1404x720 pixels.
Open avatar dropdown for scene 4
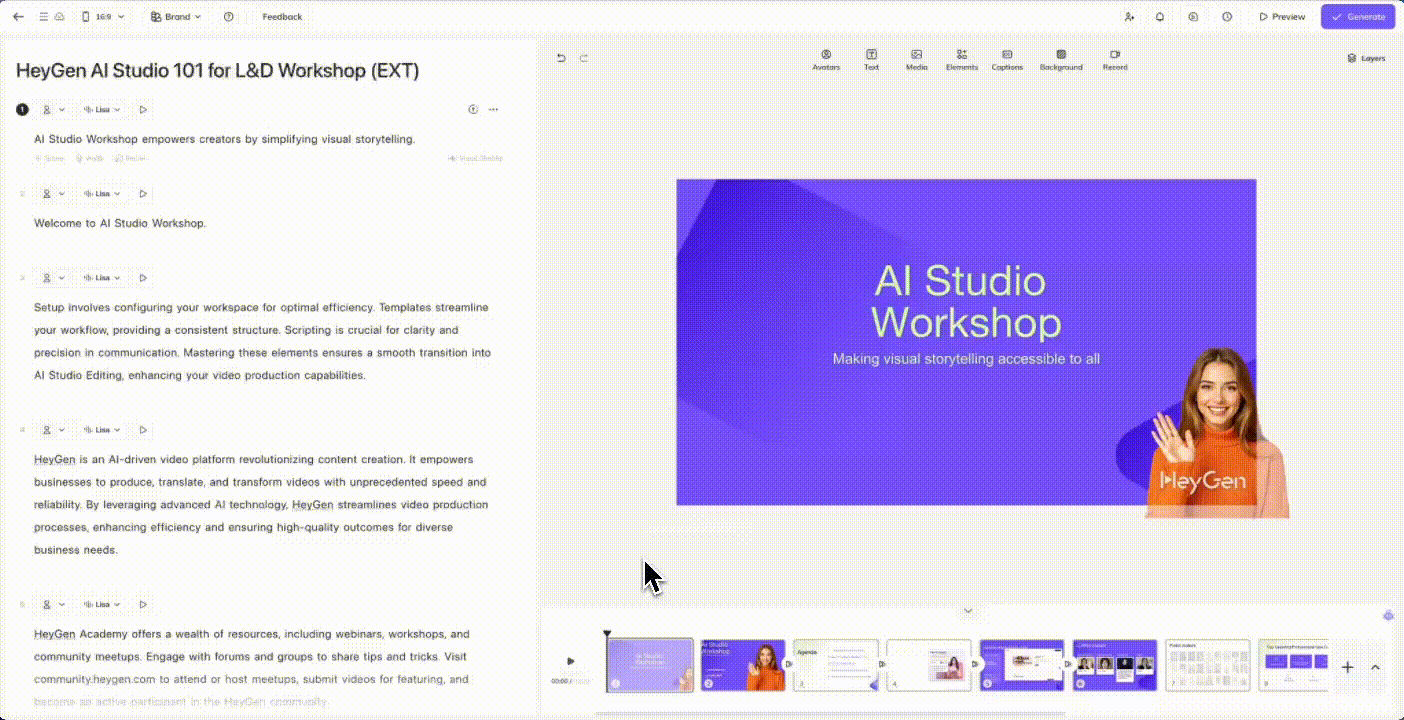point(52,429)
